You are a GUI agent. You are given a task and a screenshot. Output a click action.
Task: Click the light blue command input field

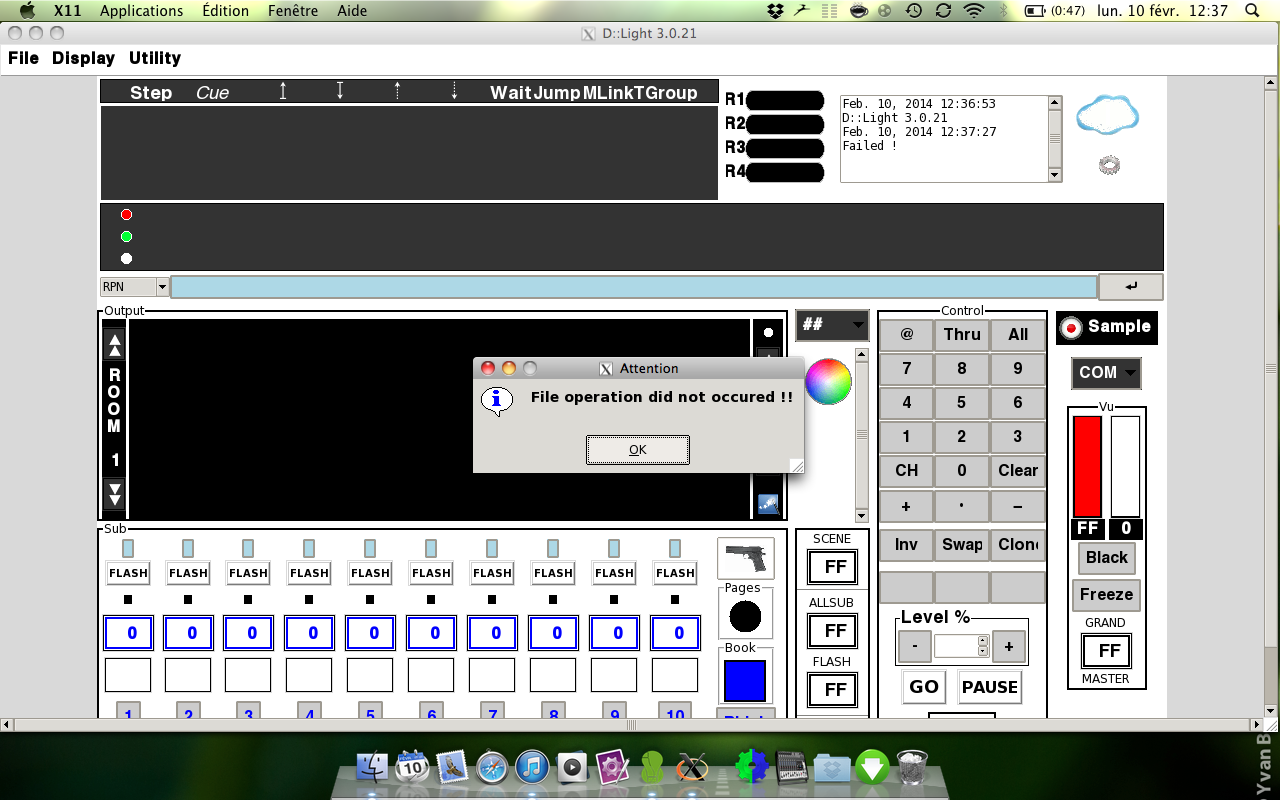pos(634,287)
